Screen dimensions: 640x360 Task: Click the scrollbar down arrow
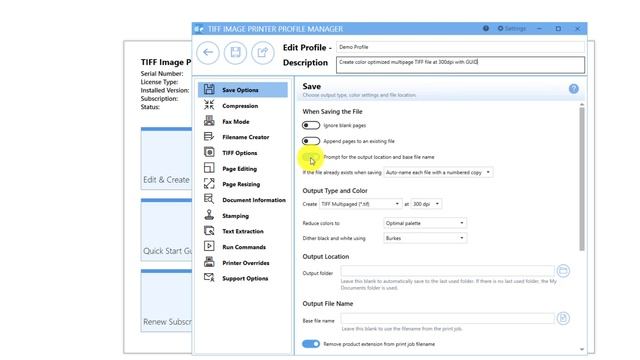pyautogui.click(x=582, y=350)
